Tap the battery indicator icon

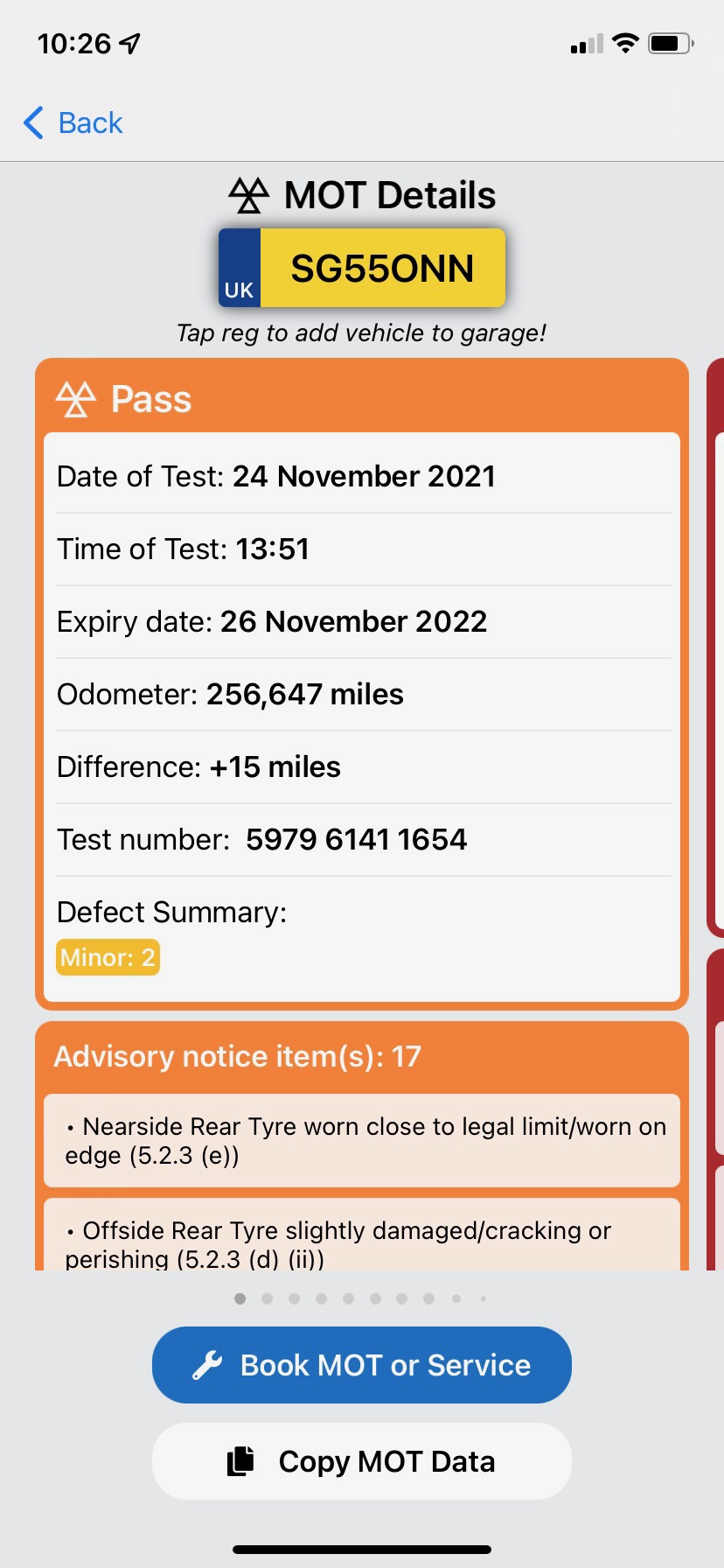(x=671, y=43)
